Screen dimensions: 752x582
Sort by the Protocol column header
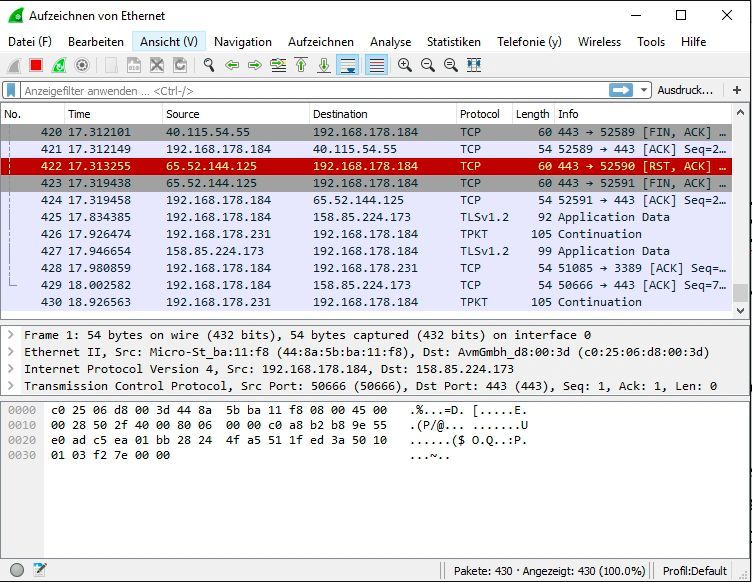point(484,114)
